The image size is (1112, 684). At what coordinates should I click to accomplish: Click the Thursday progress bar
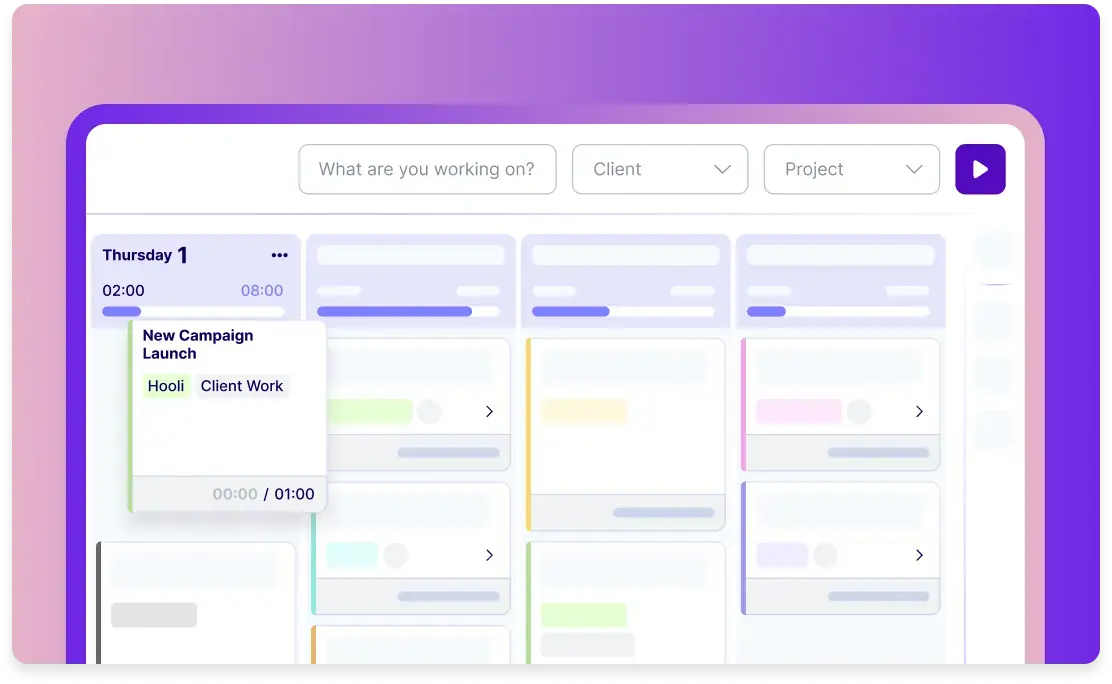(193, 311)
